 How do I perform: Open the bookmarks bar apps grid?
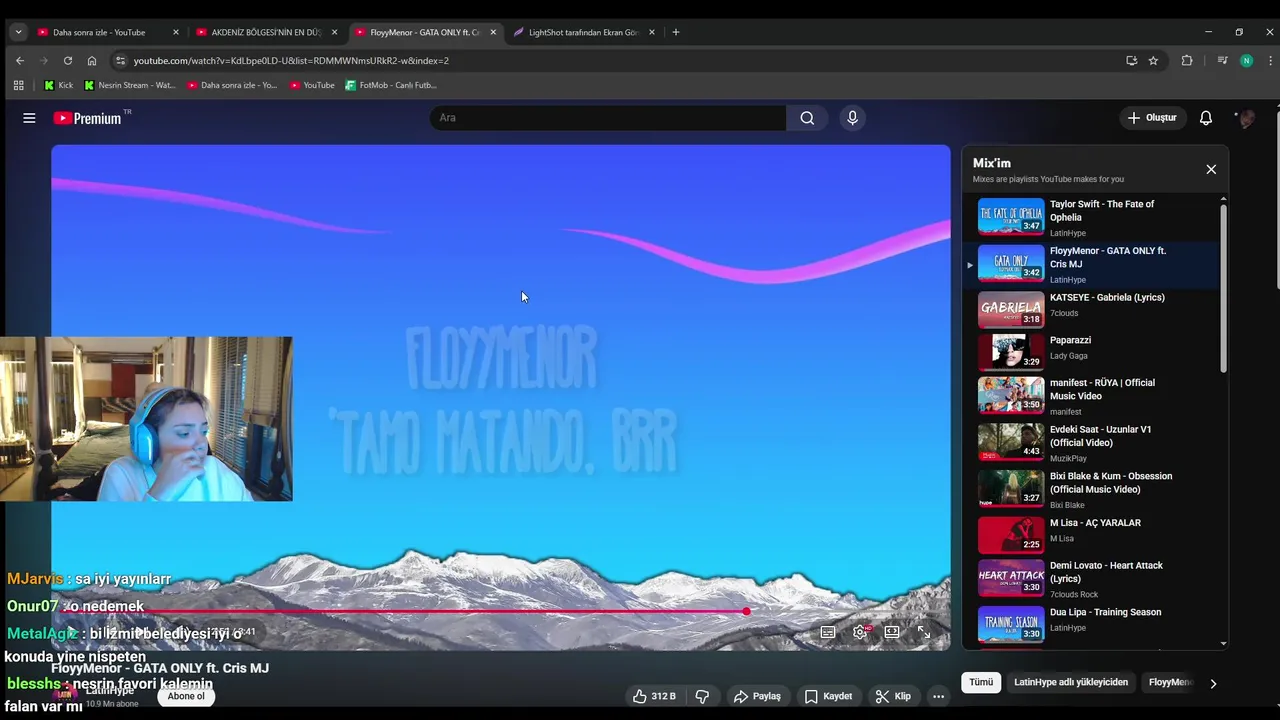tap(18, 85)
